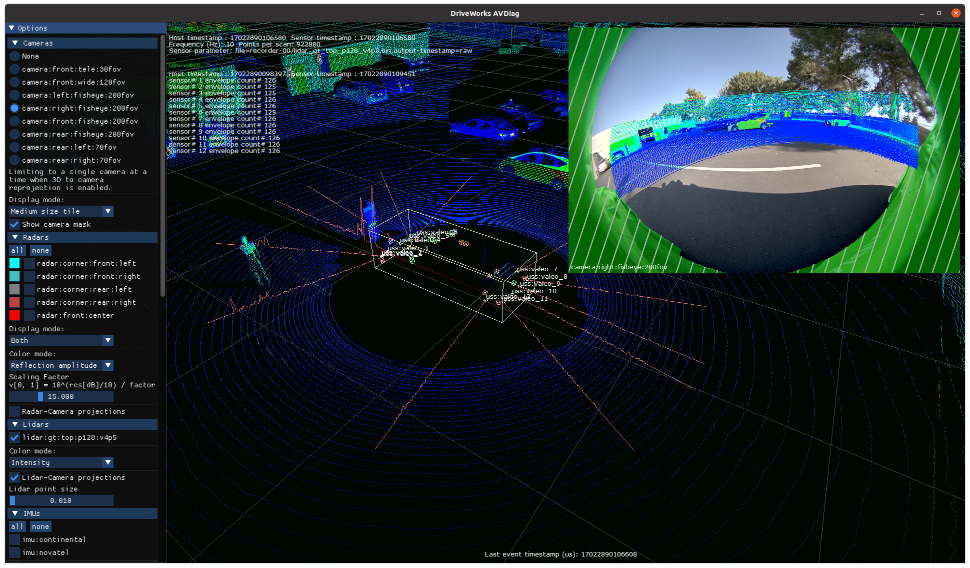This screenshot has width=970, height=568.
Task: Open the Medium size tile dropdown
Action: [61, 211]
